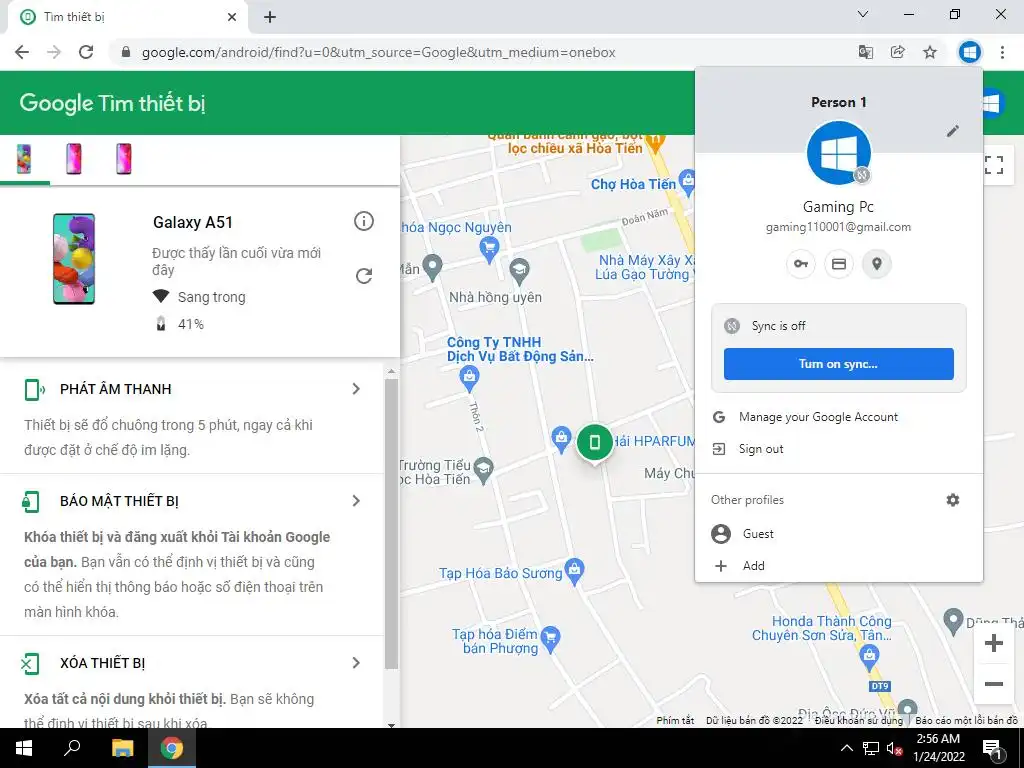Refresh the Galaxy A51 location
Image resolution: width=1024 pixels, height=768 pixels.
364,276
